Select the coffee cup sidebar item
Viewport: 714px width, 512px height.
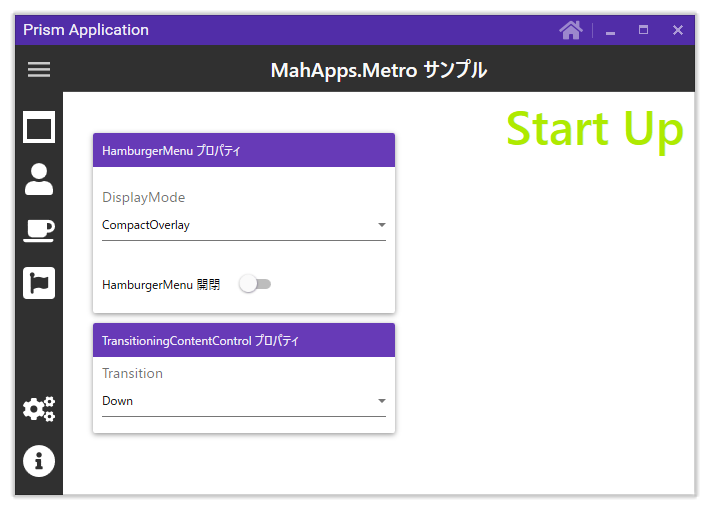[39, 231]
